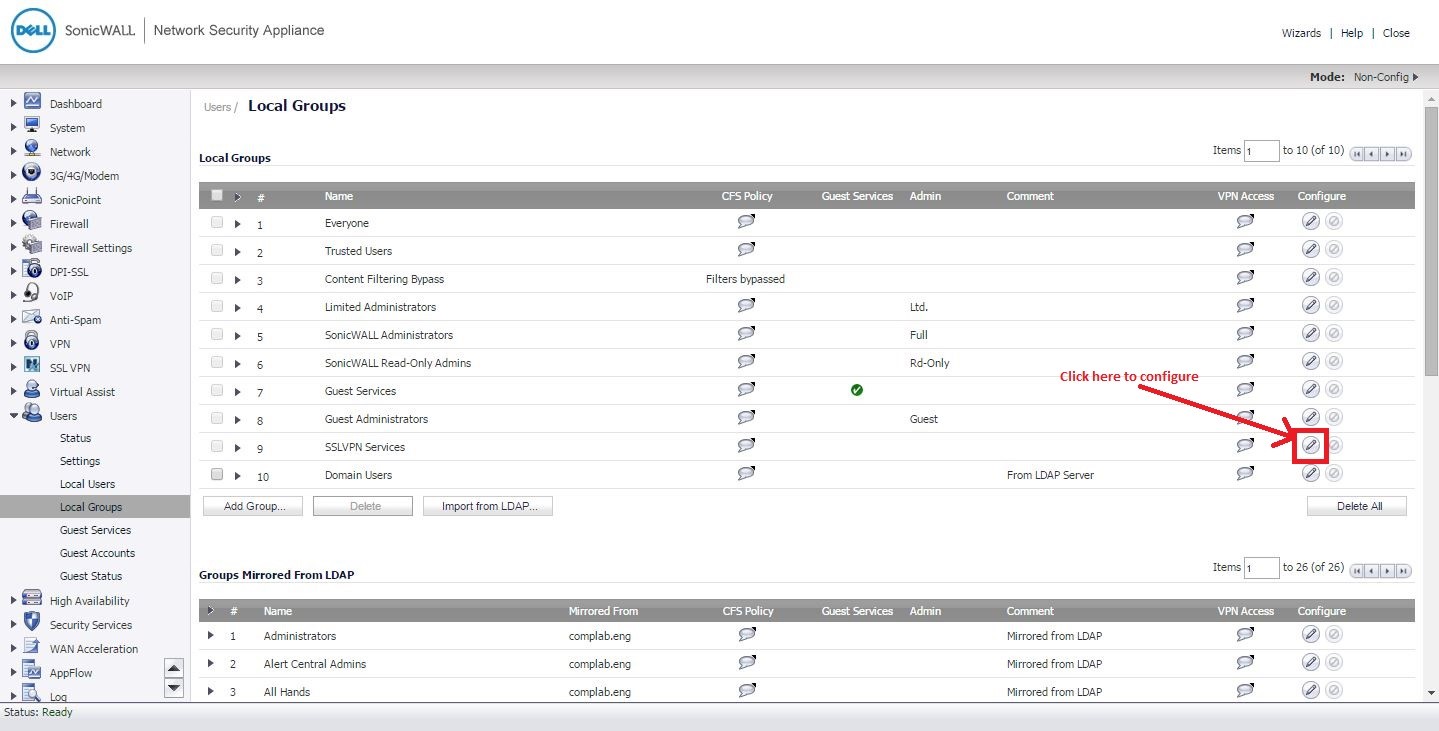The height and width of the screenshot is (731, 1439).
Task: Open Guest Status in sidebar
Action: click(x=91, y=576)
